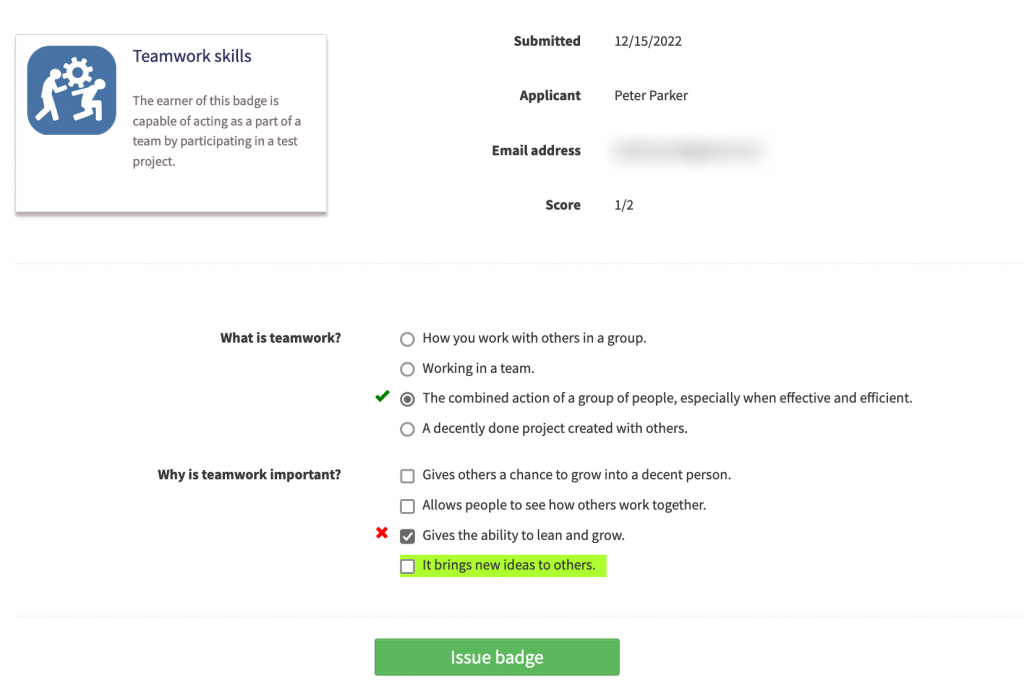1024x684 pixels.
Task: Click the 'Why is teamwork important?' label
Action: (x=249, y=475)
